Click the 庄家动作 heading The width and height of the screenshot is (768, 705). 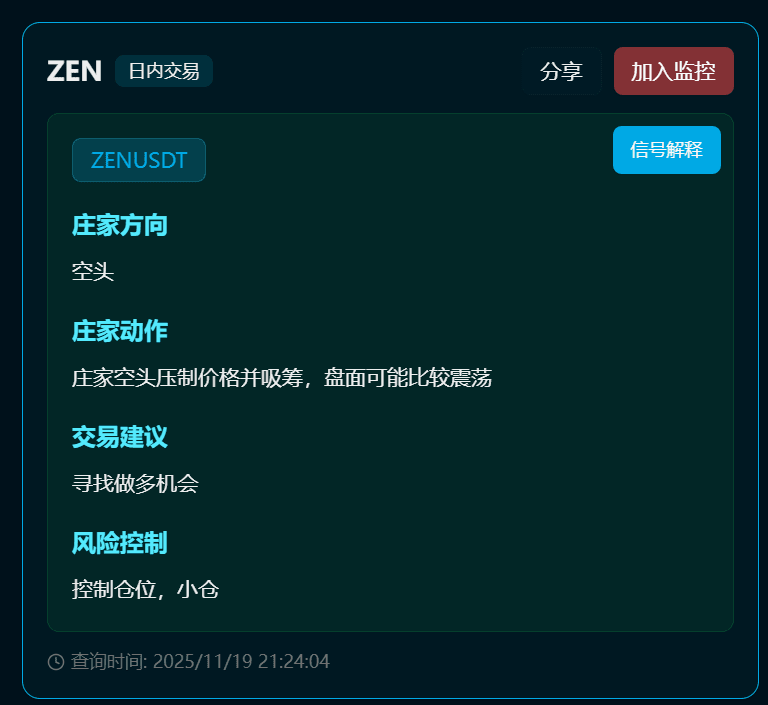tap(120, 331)
